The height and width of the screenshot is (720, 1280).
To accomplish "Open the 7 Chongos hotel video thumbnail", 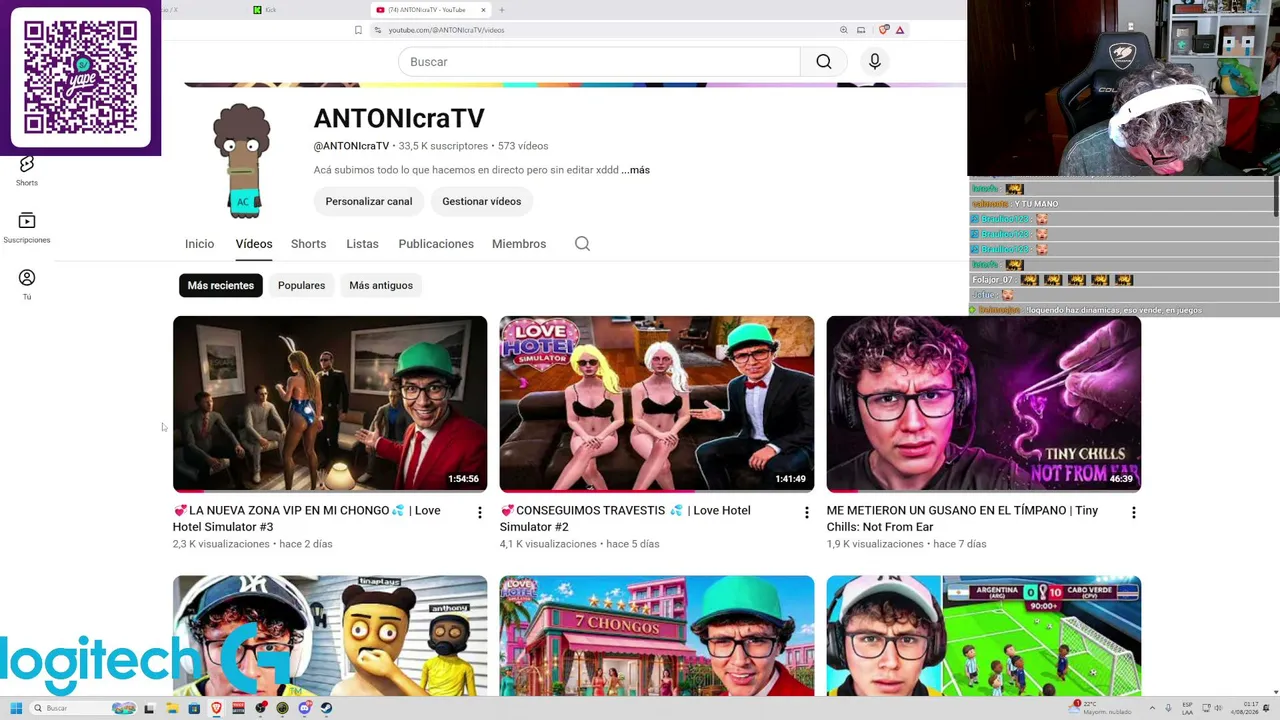I will [657, 635].
